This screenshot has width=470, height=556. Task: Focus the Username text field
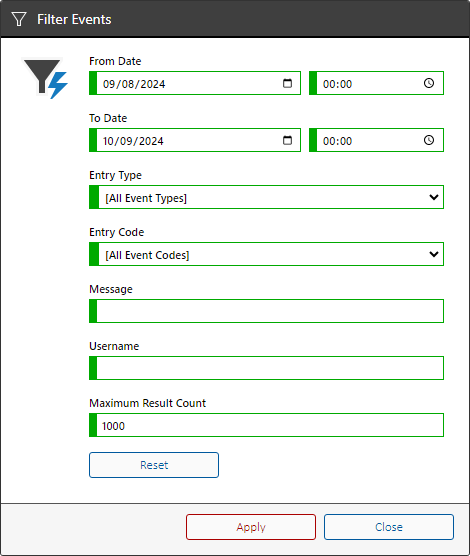[266, 368]
